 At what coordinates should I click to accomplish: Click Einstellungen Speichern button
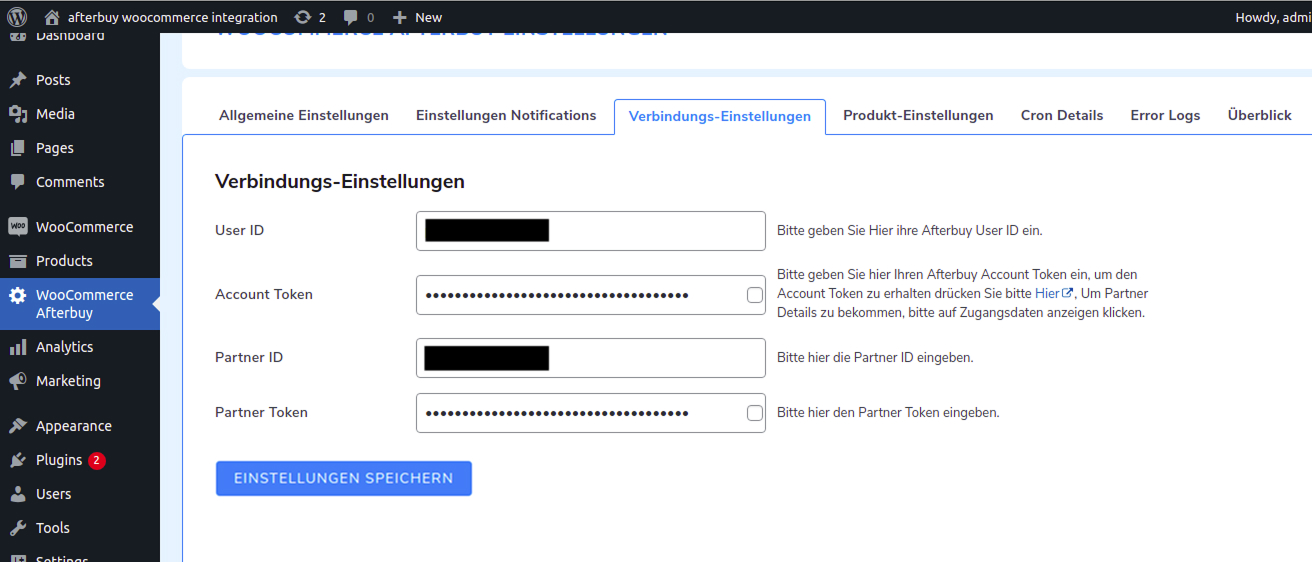pos(344,478)
